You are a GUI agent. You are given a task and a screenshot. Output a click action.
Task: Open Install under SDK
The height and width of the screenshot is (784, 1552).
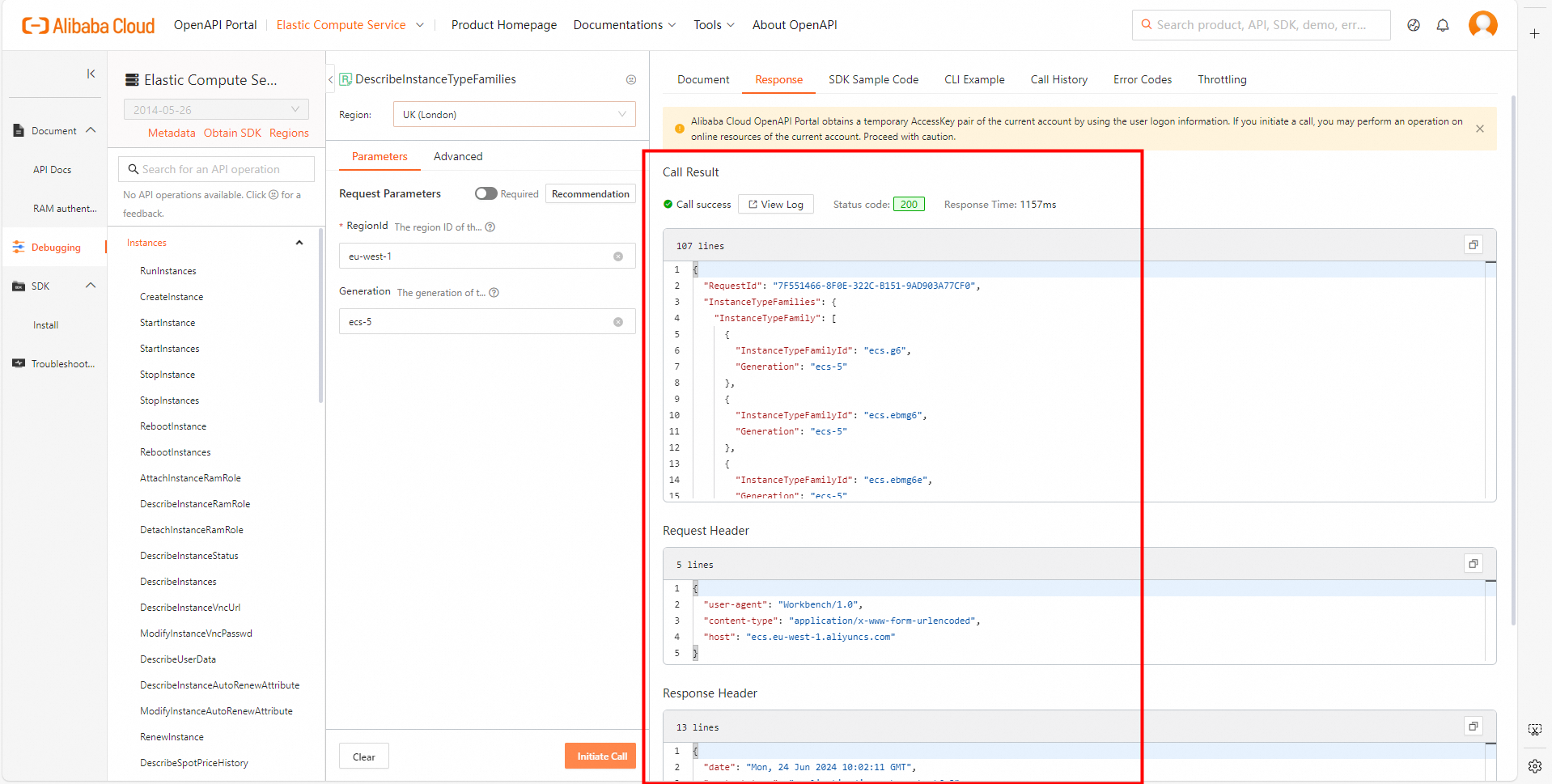pos(46,325)
